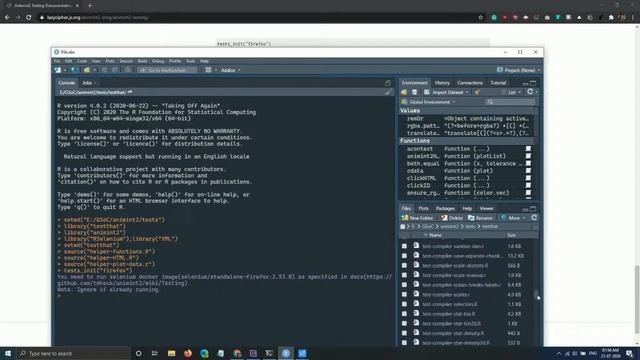
Task: Maximize the Environment pane
Action: 533,83
